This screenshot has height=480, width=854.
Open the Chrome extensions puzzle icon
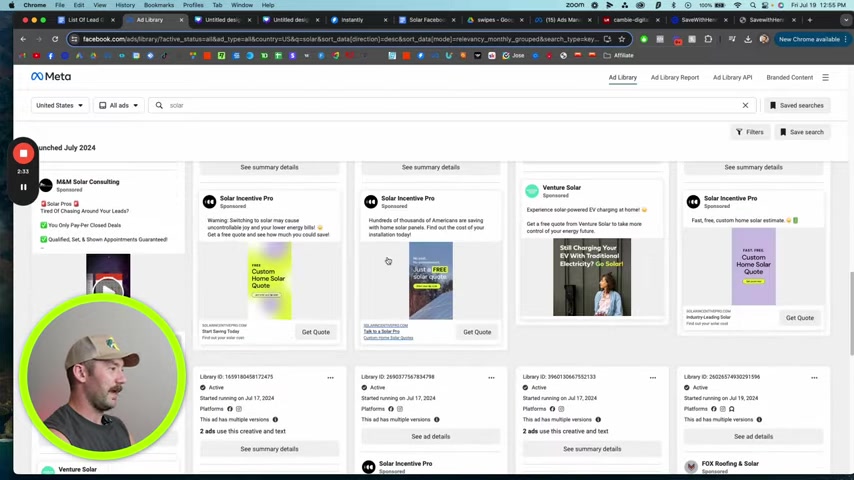708,39
